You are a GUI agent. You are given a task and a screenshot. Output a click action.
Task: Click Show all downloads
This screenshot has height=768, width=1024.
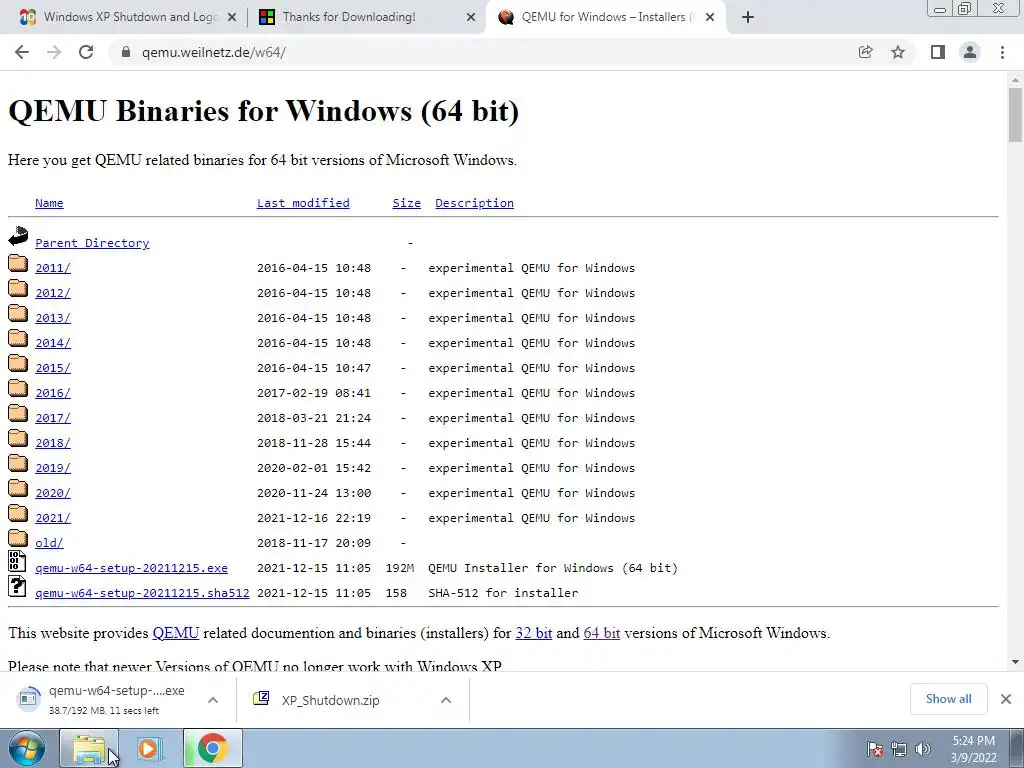pos(948,699)
